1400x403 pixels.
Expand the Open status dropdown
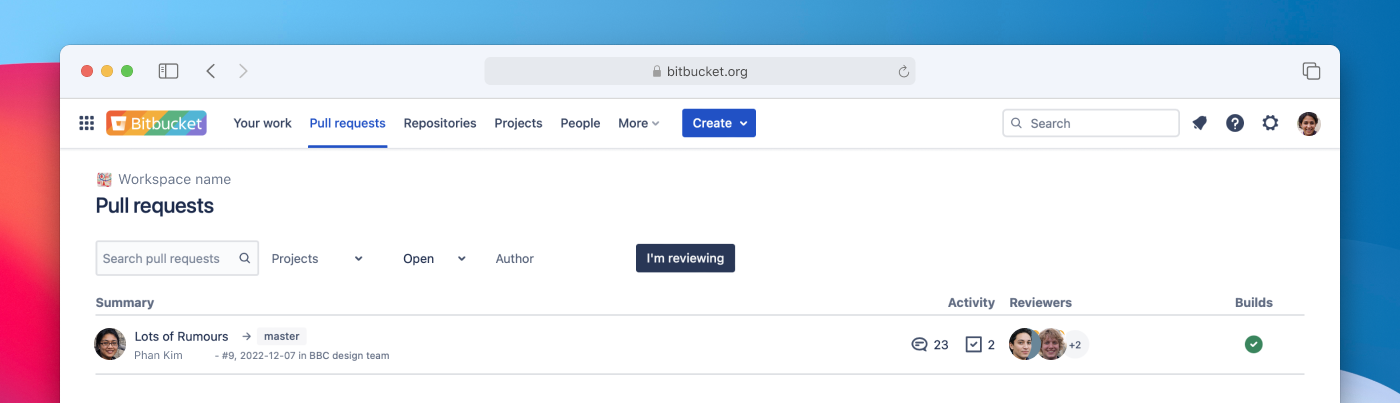pyautogui.click(x=434, y=258)
